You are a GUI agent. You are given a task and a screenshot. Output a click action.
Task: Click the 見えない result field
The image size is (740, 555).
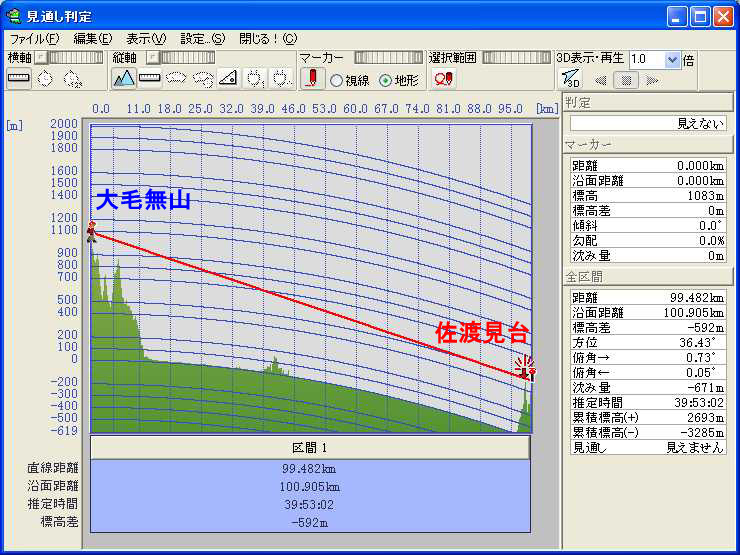click(x=648, y=124)
